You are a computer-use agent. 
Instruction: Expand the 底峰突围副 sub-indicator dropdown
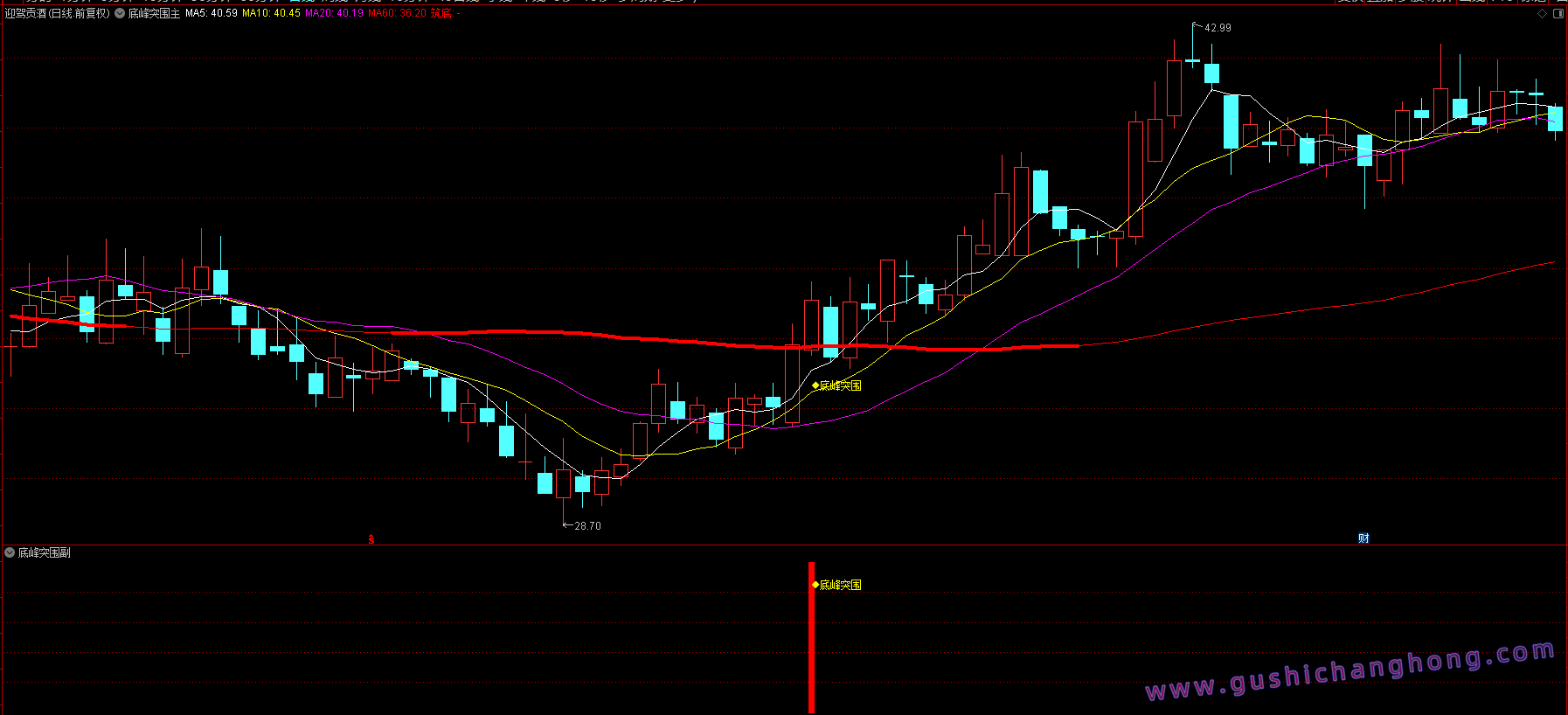pos(10,552)
